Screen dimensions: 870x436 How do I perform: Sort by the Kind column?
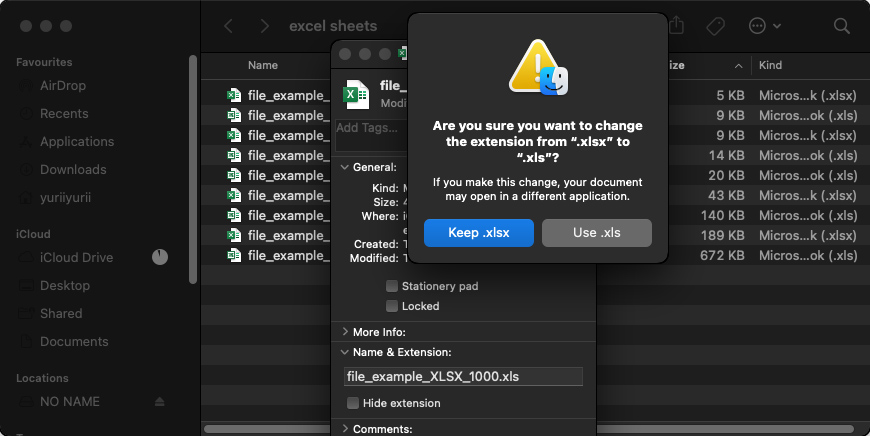(770, 65)
